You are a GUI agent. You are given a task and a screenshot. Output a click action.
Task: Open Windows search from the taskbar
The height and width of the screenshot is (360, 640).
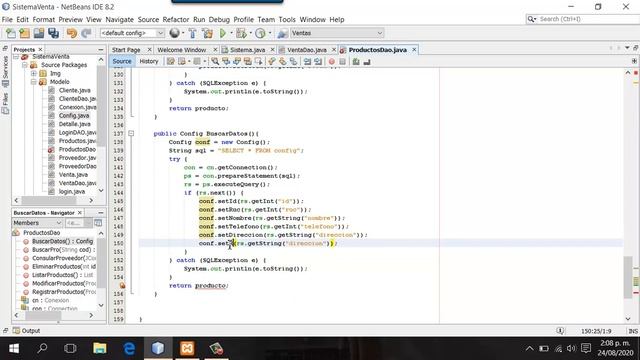42,348
